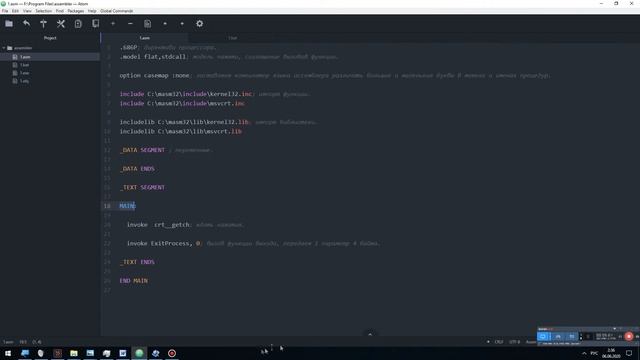Click CRLF line ending selector
This screenshot has height=360, width=640.
(x=499, y=342)
